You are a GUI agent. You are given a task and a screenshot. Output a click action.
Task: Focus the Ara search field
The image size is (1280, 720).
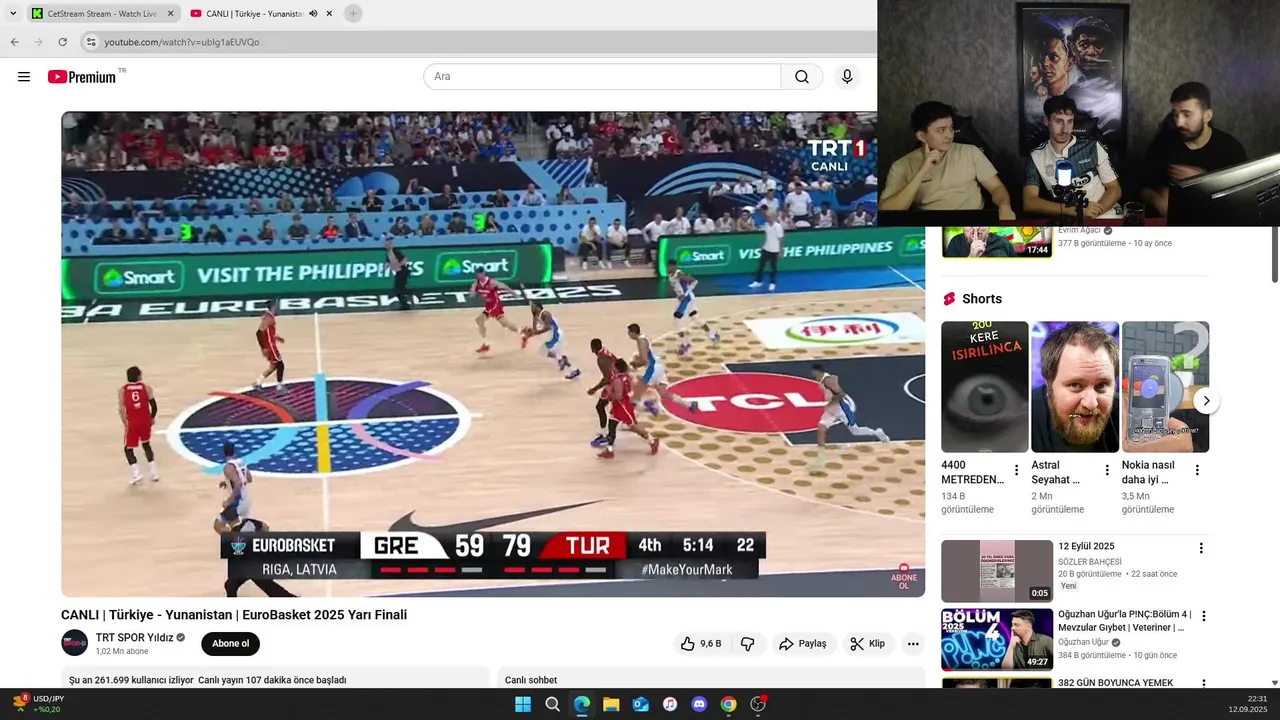tap(602, 77)
